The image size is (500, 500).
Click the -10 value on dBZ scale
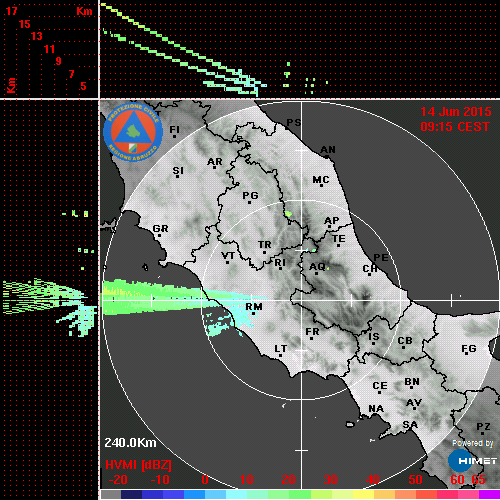click(x=160, y=480)
